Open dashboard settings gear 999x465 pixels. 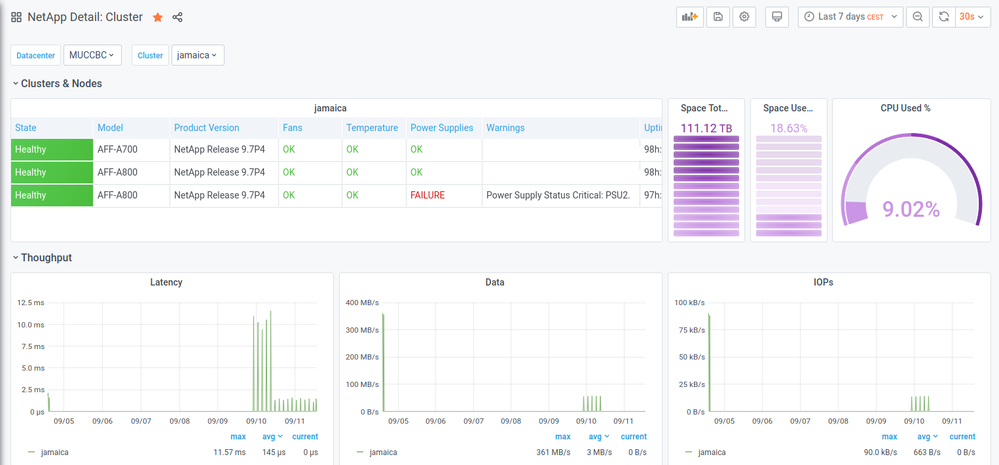(744, 17)
